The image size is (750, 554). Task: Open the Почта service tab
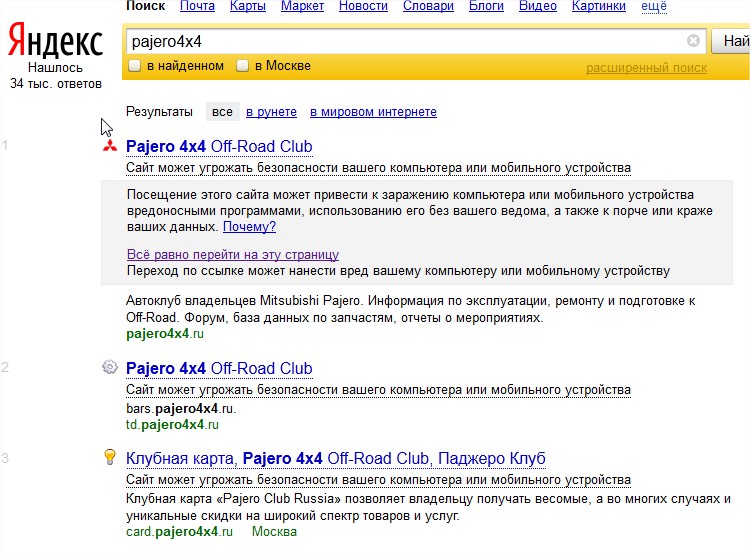(197, 6)
